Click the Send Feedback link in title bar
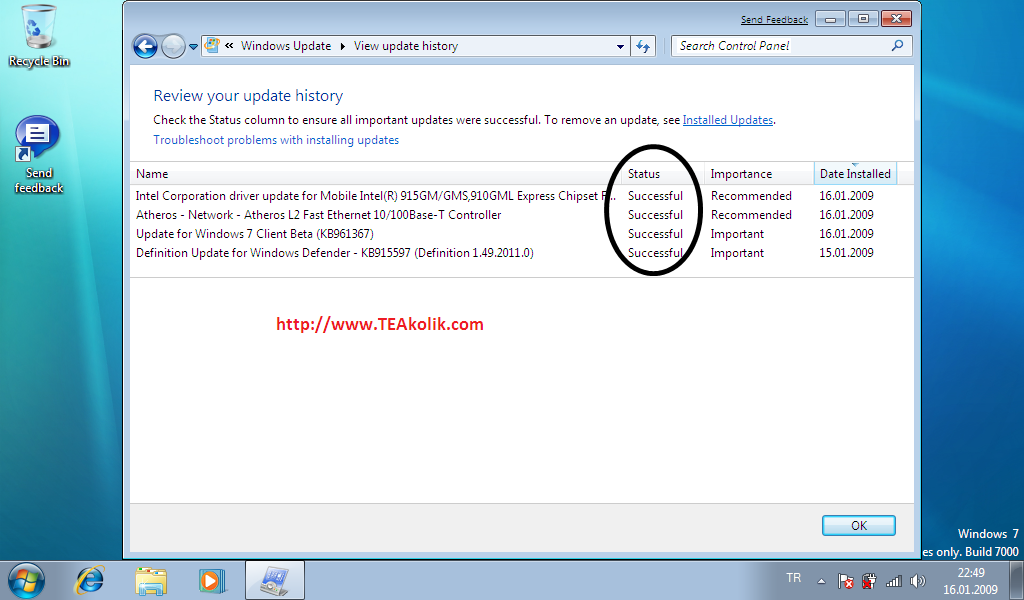 [x=774, y=20]
